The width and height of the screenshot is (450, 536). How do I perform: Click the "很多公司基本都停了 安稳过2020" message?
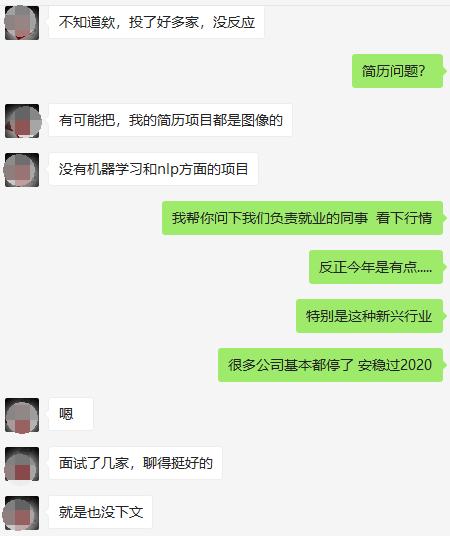pyautogui.click(x=331, y=365)
